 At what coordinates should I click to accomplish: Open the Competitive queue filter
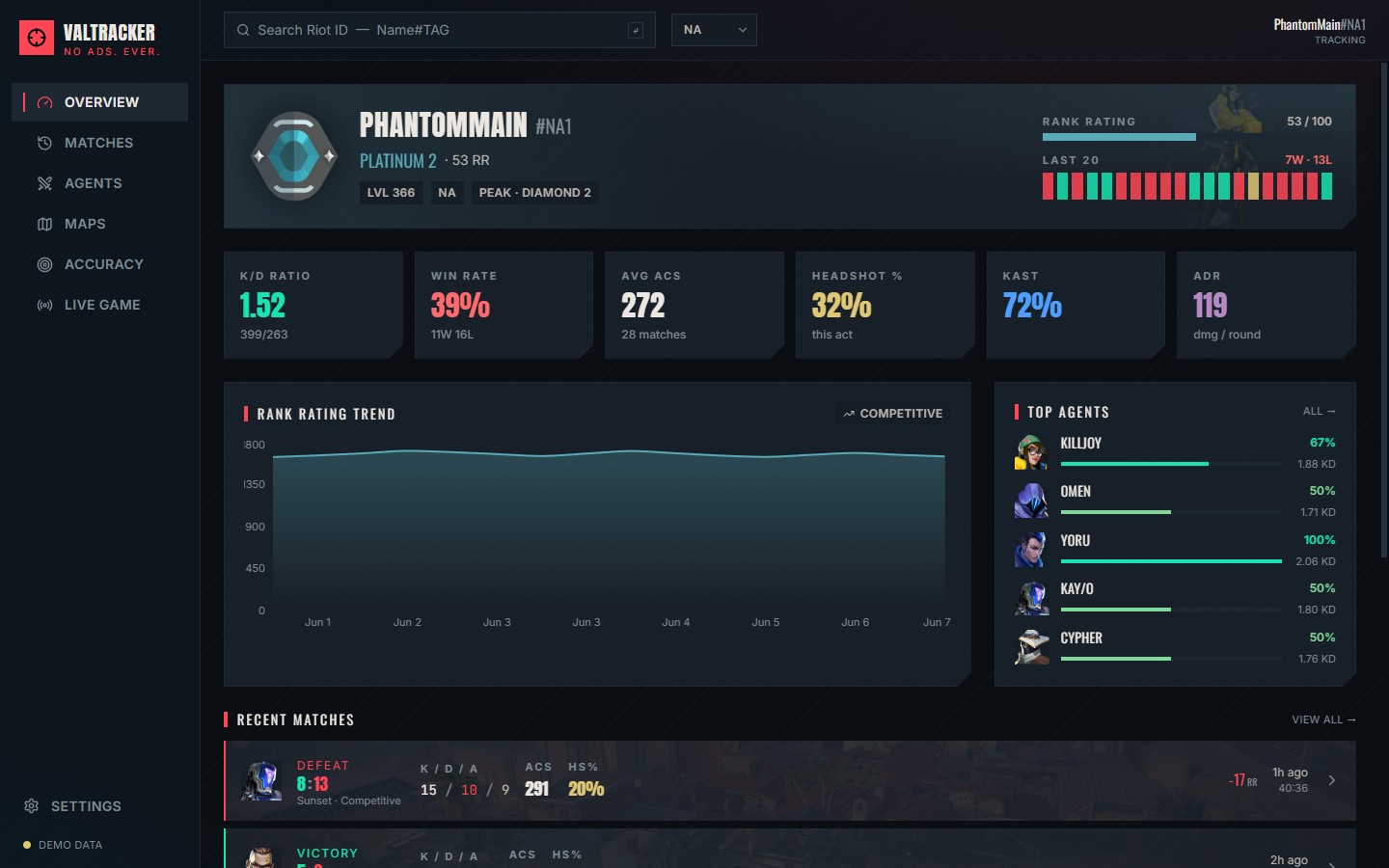click(892, 414)
